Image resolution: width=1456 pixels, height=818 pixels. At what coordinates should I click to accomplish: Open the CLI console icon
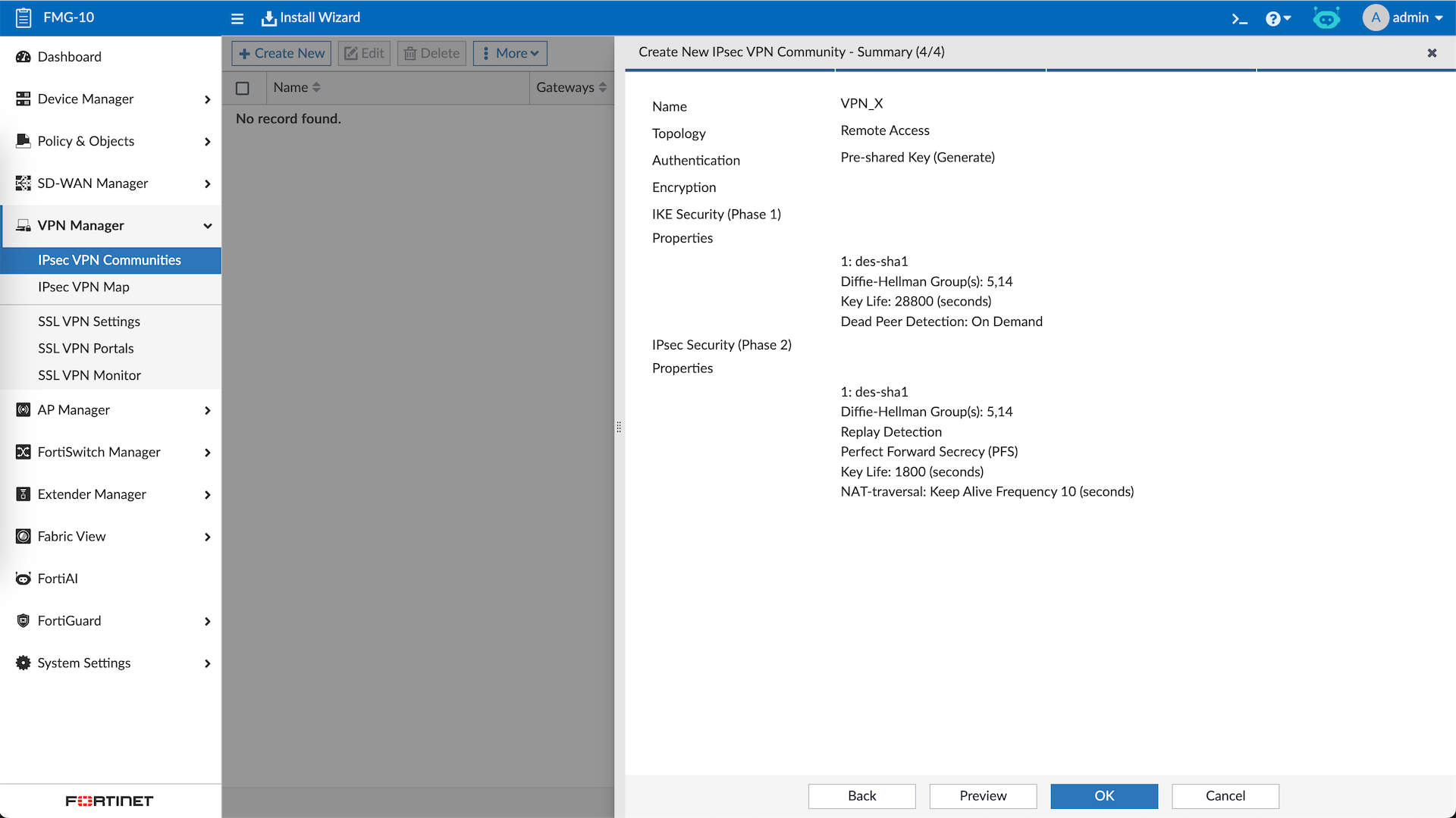click(x=1239, y=18)
